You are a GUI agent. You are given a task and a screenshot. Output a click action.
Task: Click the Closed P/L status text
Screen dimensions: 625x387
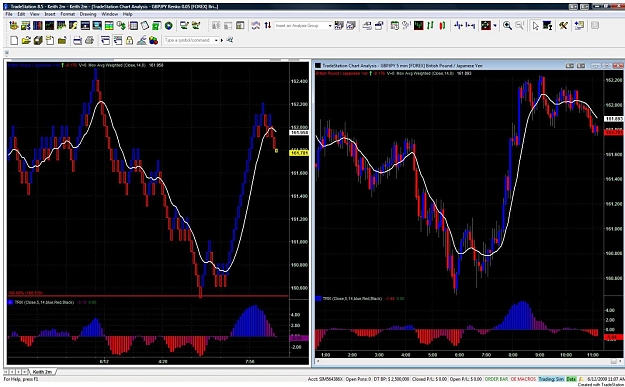pos(430,379)
